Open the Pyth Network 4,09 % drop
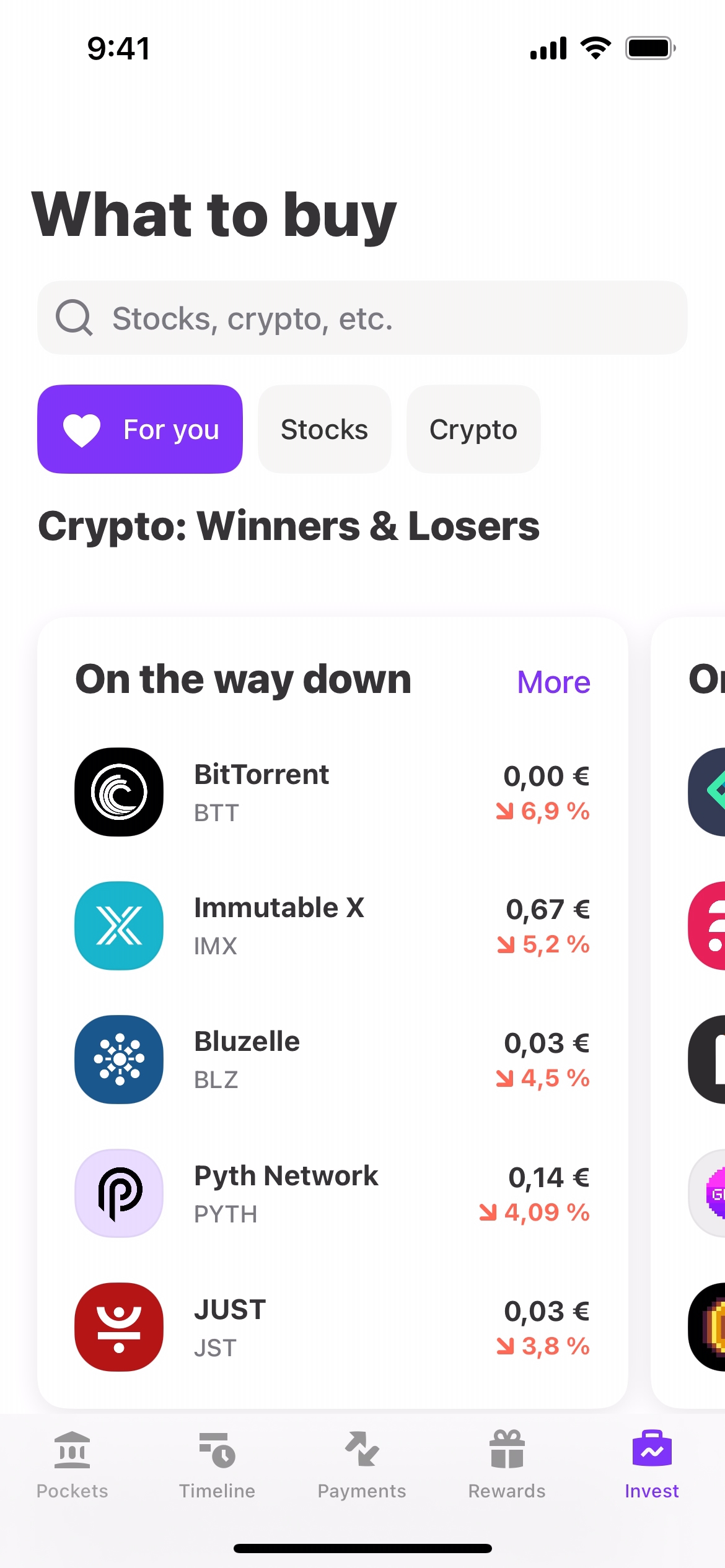 535,1212
